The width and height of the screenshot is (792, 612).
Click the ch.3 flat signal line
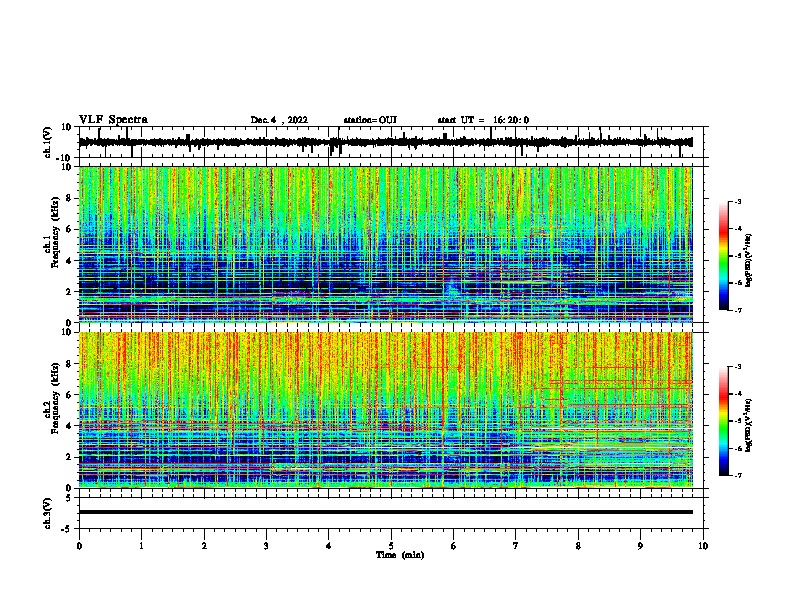coord(385,512)
